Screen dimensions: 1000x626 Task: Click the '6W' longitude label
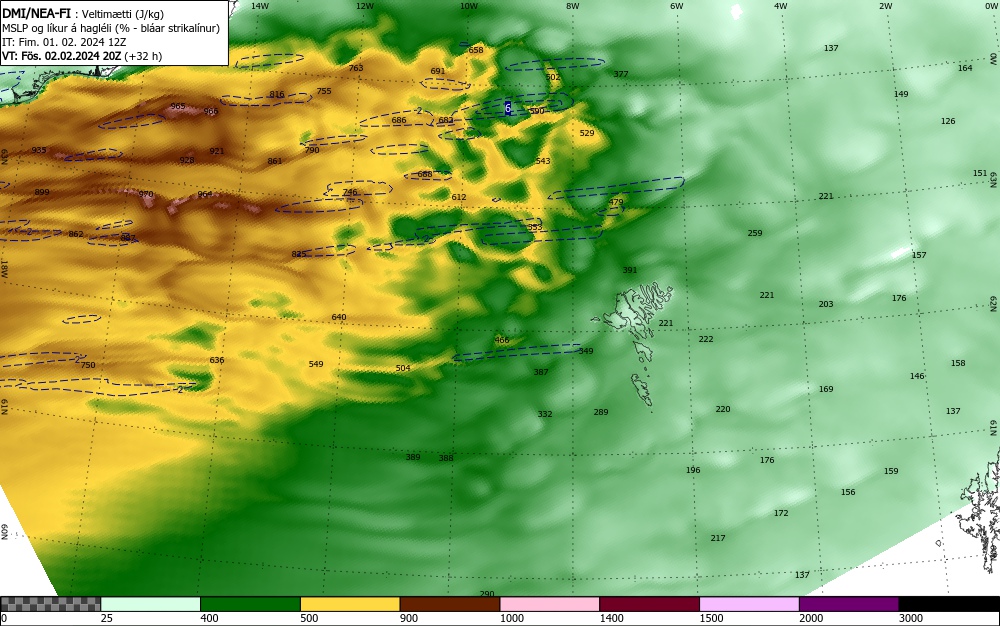(677, 6)
